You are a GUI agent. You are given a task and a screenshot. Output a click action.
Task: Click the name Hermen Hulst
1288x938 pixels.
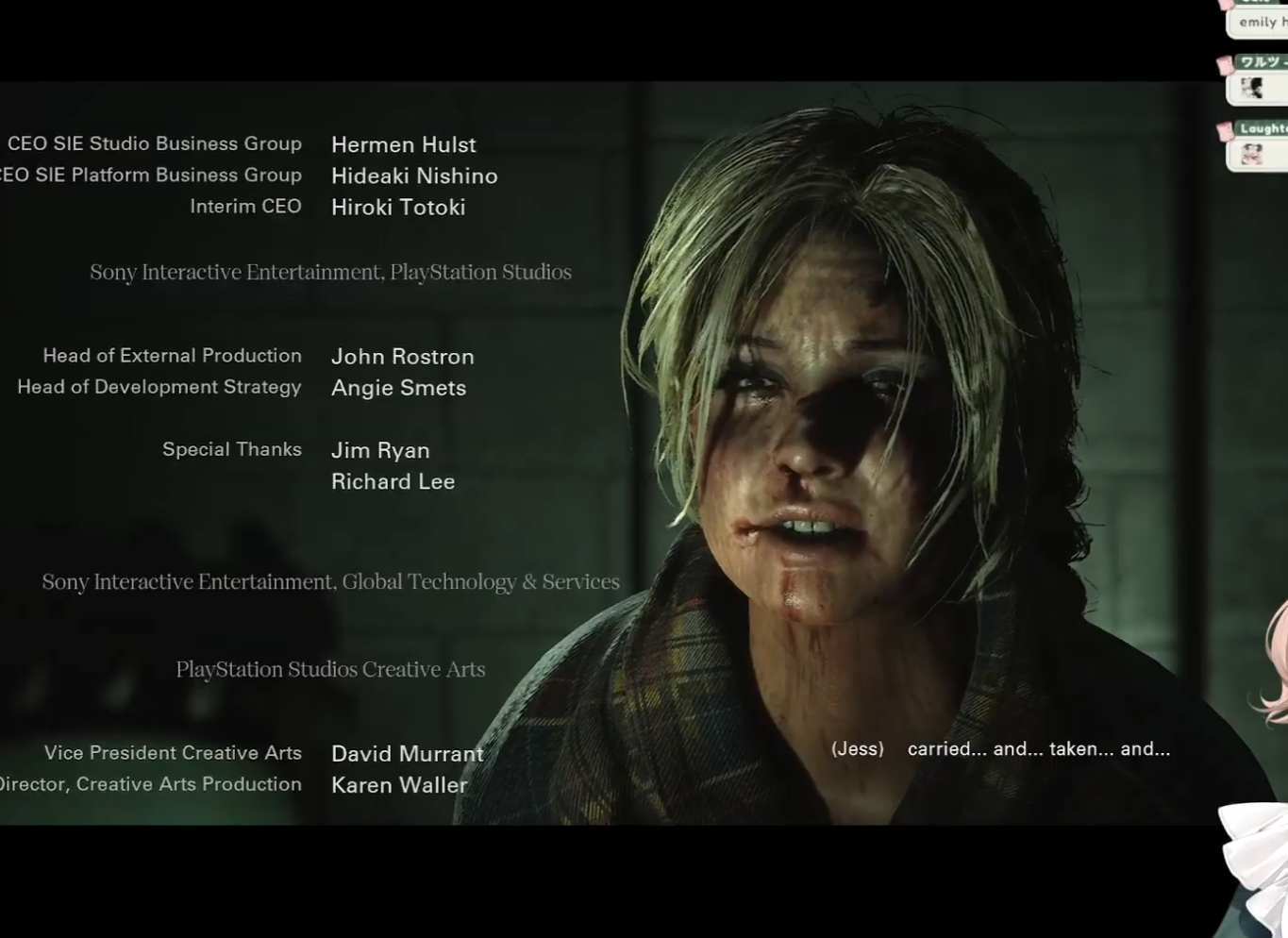click(404, 144)
